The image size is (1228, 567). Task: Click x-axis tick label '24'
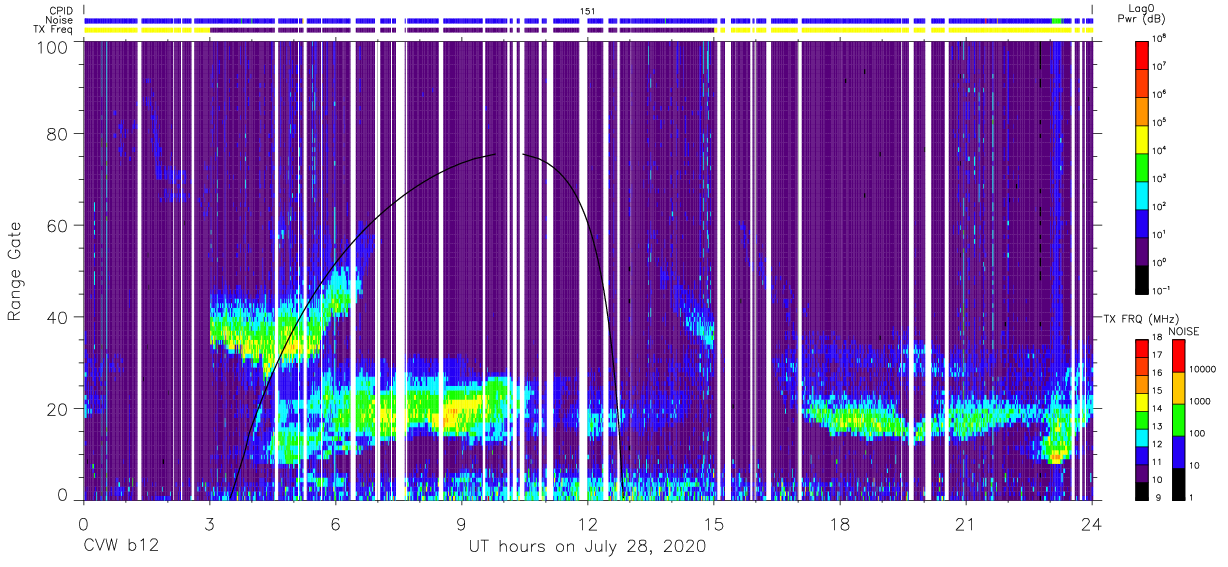click(x=1092, y=524)
